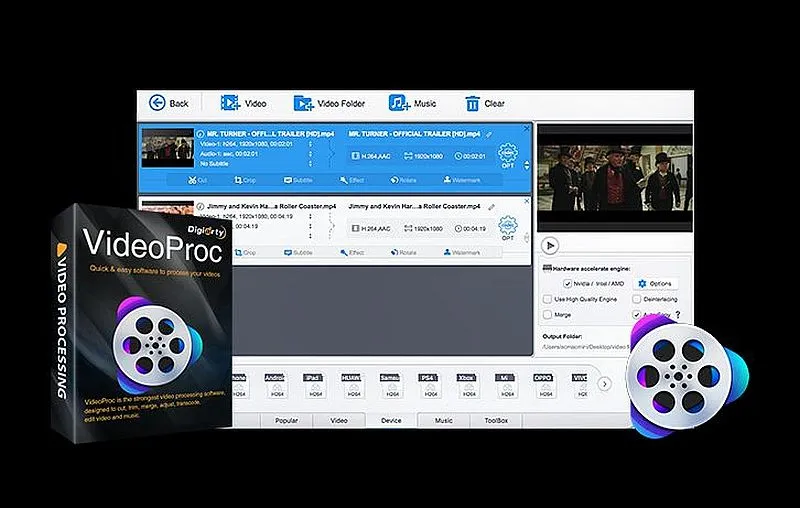Remove Roller Coaster video with its X
The width and height of the screenshot is (800, 508).
[x=527, y=201]
